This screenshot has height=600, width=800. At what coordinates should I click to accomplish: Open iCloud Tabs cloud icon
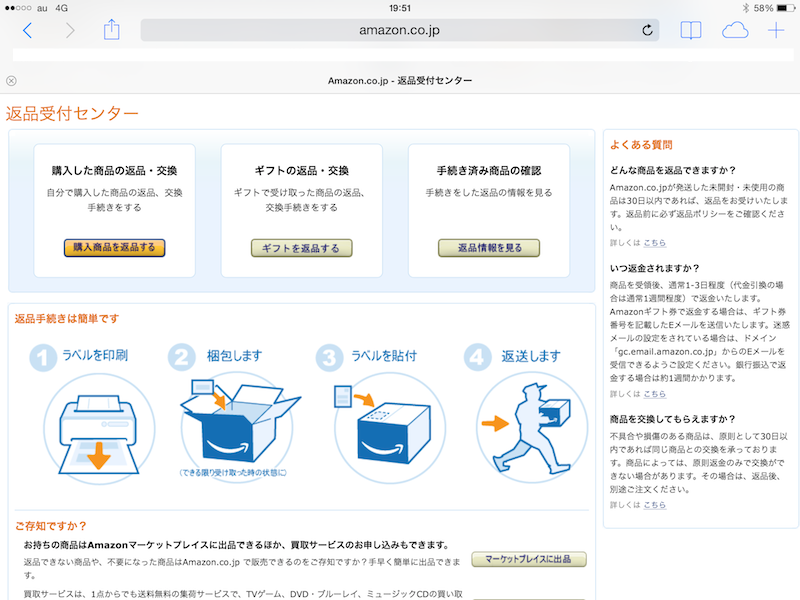[x=735, y=30]
